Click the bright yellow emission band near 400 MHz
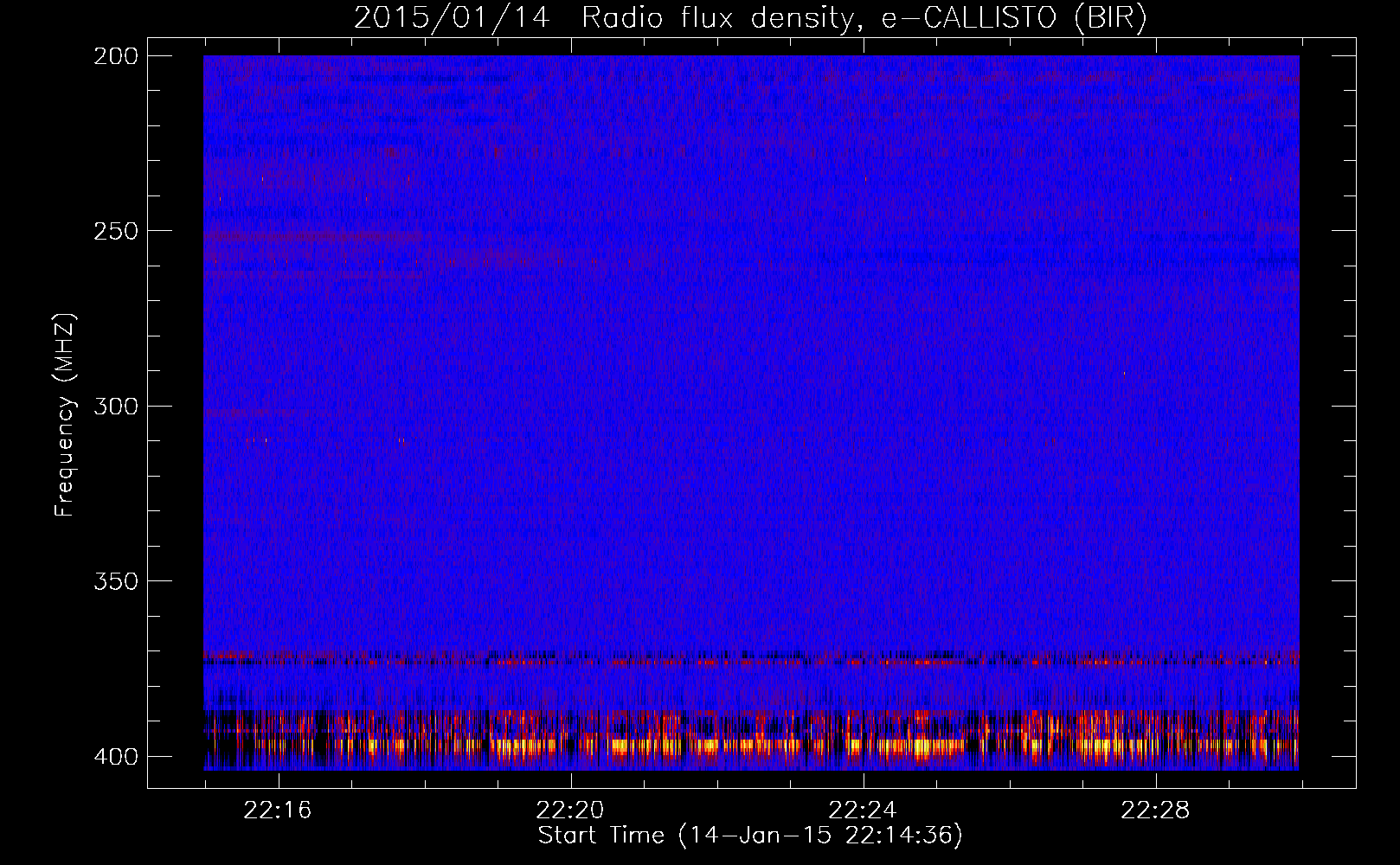 751,745
